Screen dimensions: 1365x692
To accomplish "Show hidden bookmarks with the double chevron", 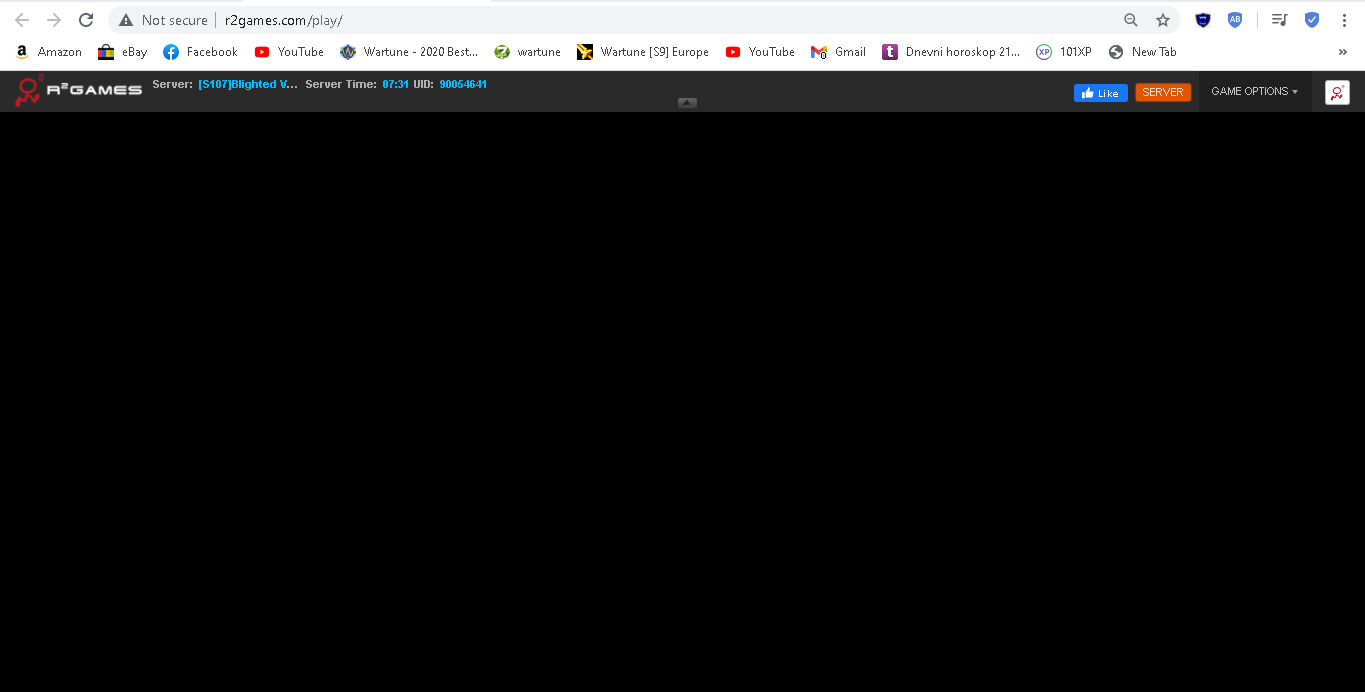I will tap(1342, 52).
